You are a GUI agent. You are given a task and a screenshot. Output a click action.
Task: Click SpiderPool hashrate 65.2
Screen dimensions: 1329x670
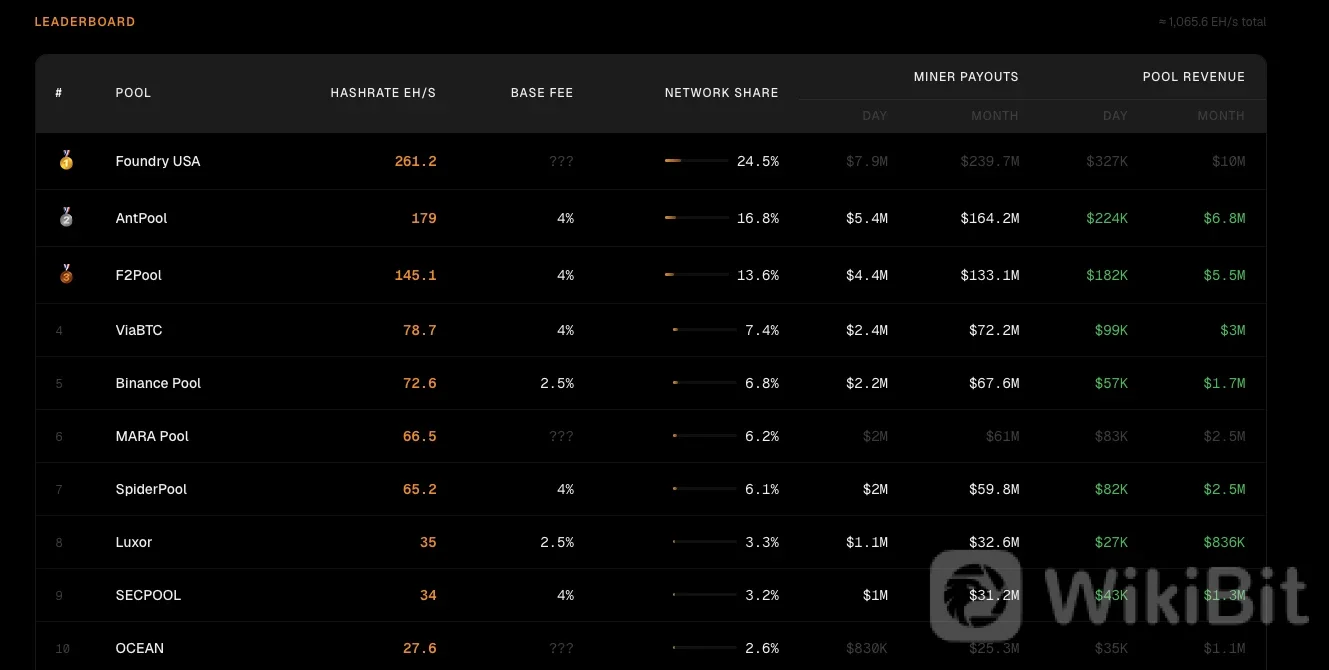click(420, 489)
